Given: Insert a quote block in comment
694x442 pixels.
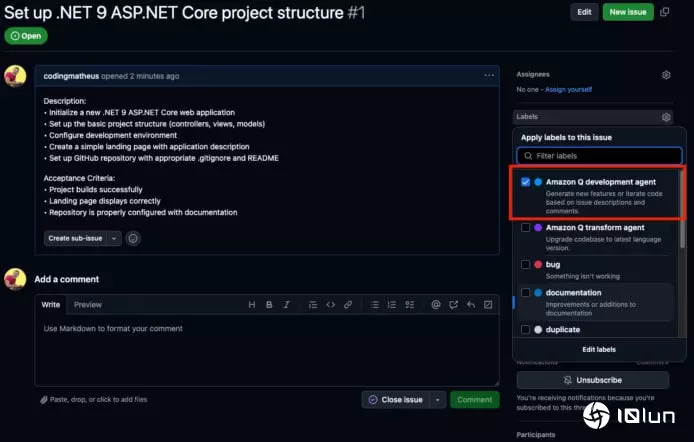Looking at the screenshot, I should pos(313,304).
